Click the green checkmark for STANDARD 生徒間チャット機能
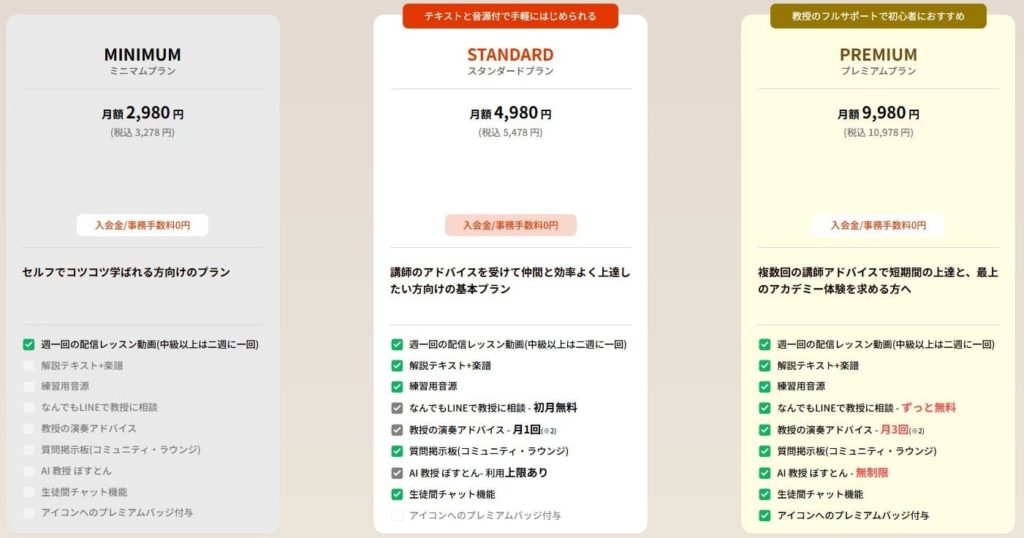This screenshot has height=538, width=1024. [x=397, y=494]
